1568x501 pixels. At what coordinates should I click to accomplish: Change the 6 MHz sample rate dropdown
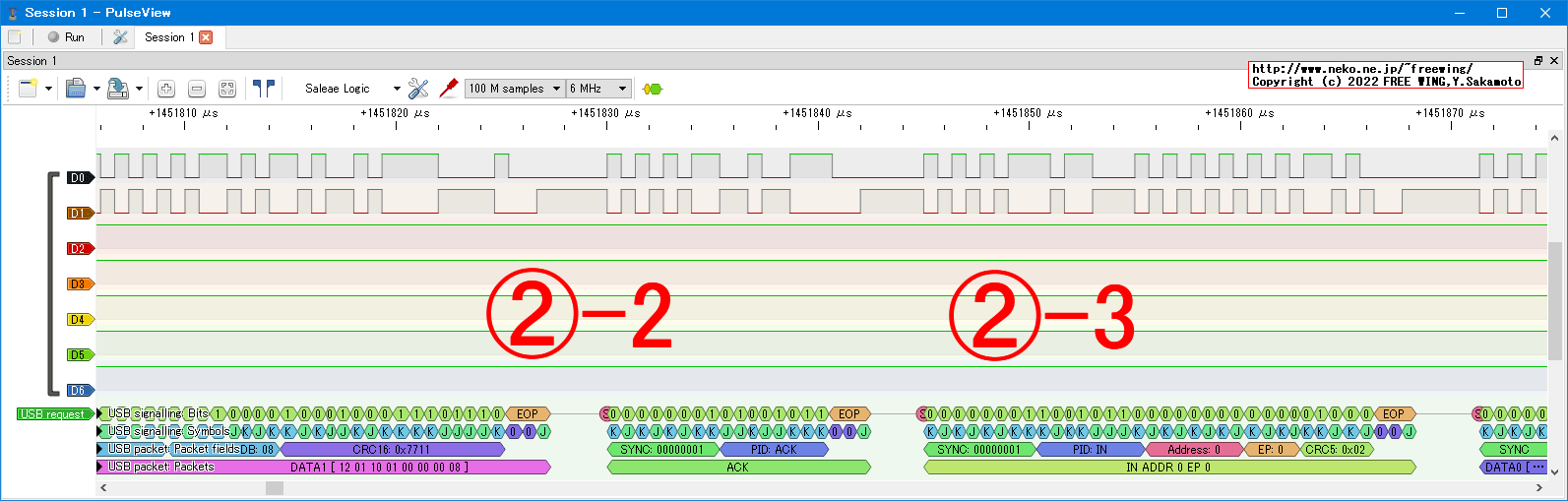point(597,89)
